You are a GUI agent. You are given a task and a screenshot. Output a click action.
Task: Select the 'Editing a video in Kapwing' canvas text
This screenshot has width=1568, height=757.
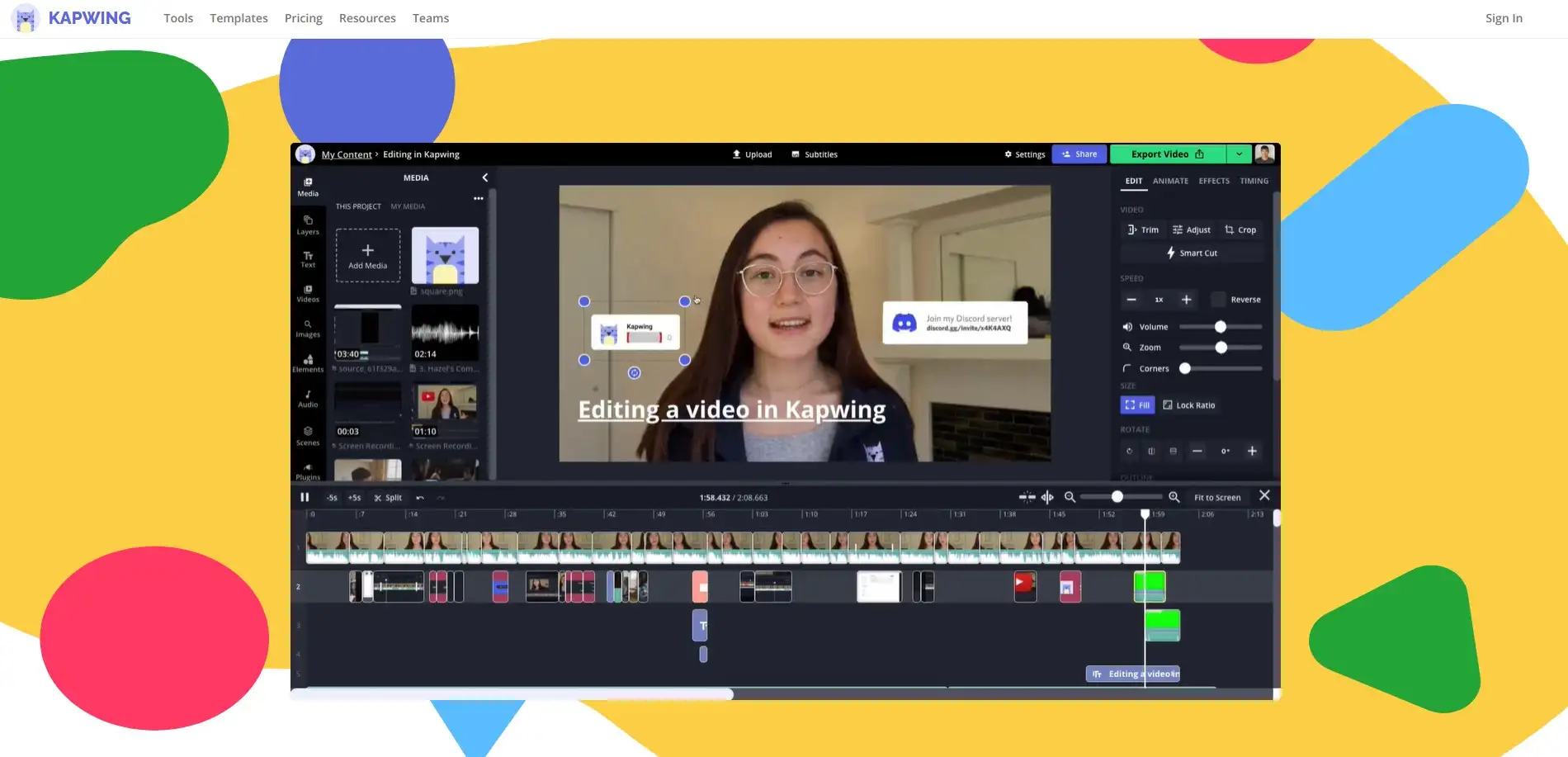[x=731, y=410]
